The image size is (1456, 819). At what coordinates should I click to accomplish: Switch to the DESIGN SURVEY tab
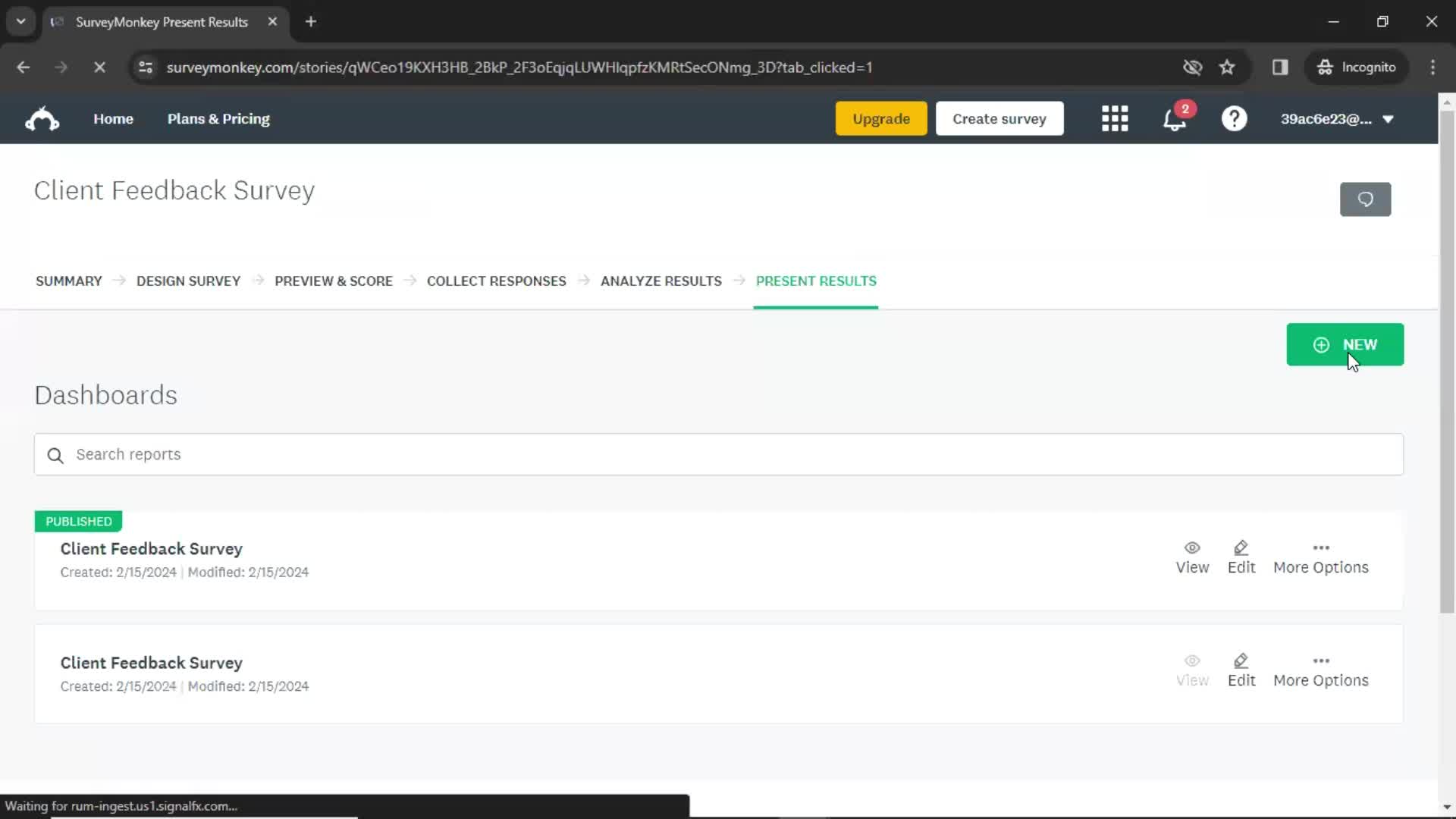click(x=188, y=281)
